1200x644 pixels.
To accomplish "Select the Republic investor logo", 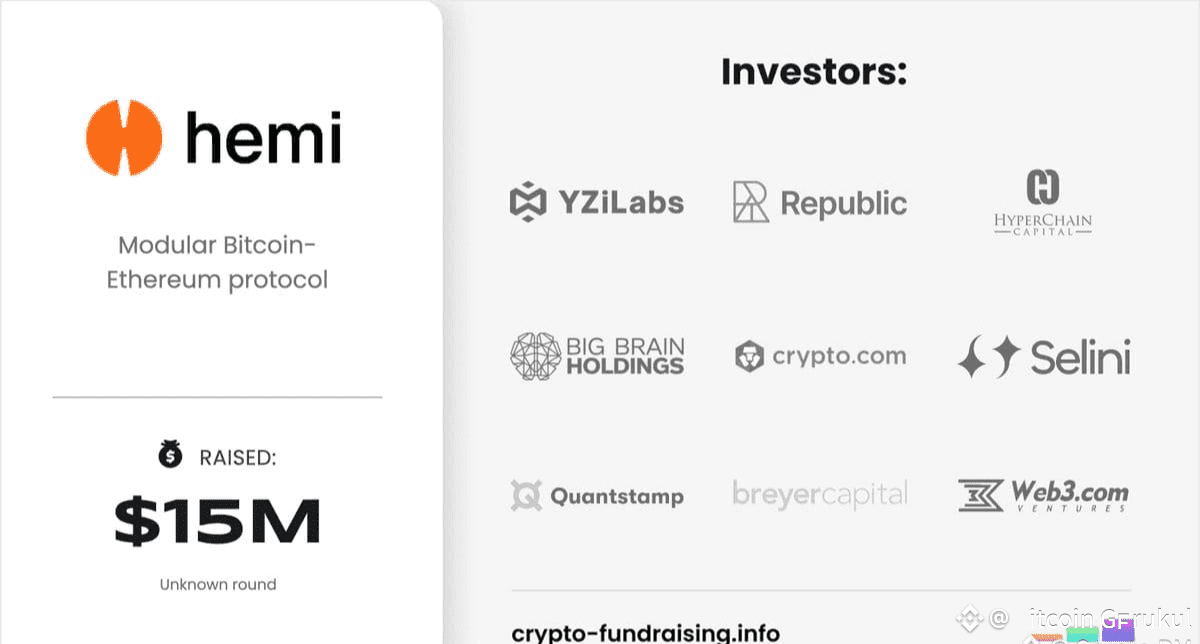I will (x=820, y=202).
